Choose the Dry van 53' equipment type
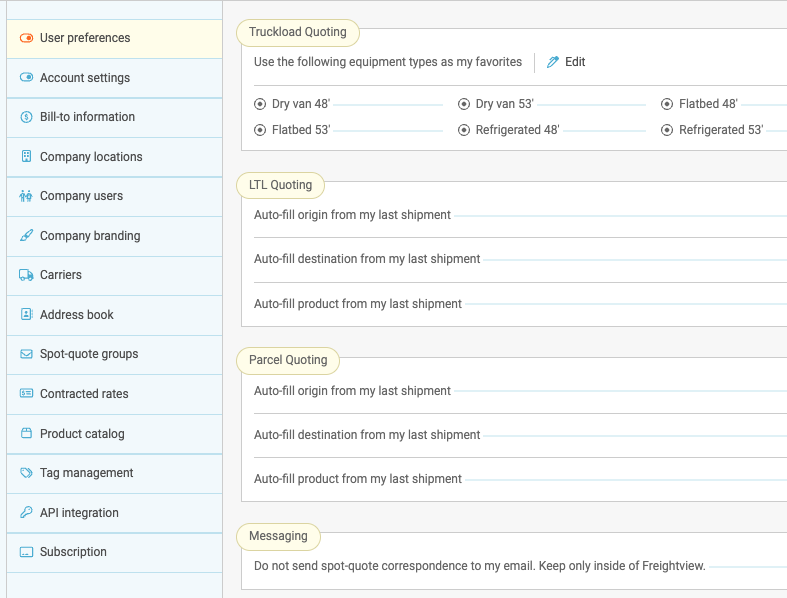 464,104
